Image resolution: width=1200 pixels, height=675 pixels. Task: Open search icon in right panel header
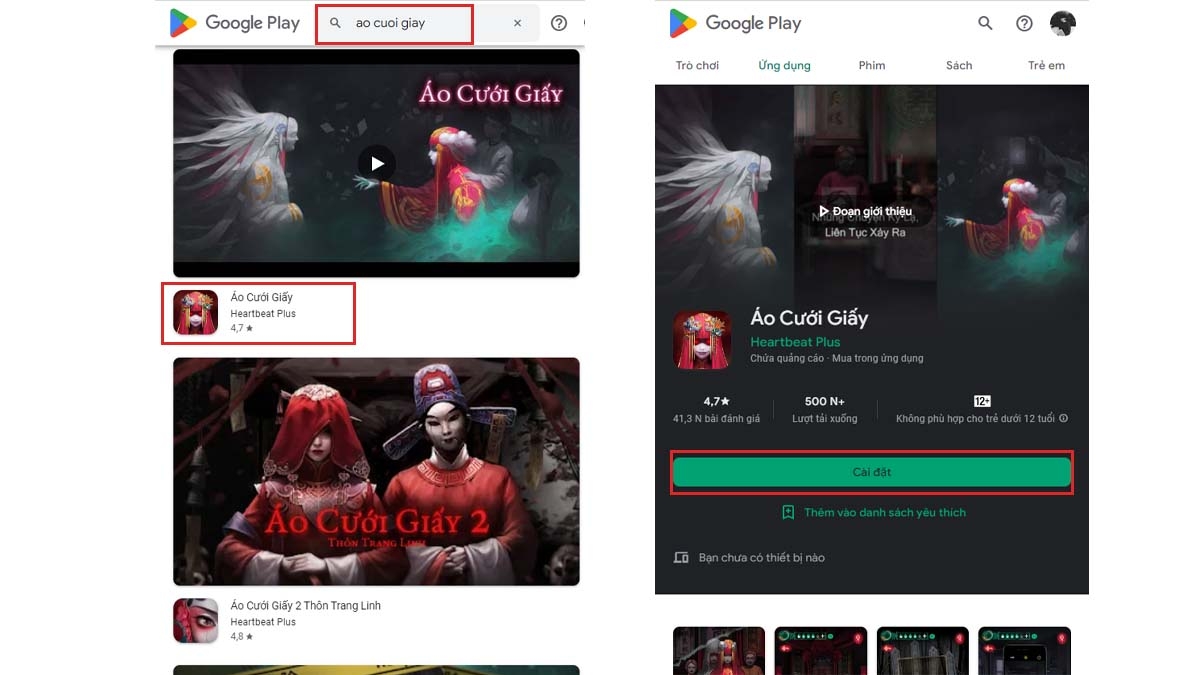985,23
